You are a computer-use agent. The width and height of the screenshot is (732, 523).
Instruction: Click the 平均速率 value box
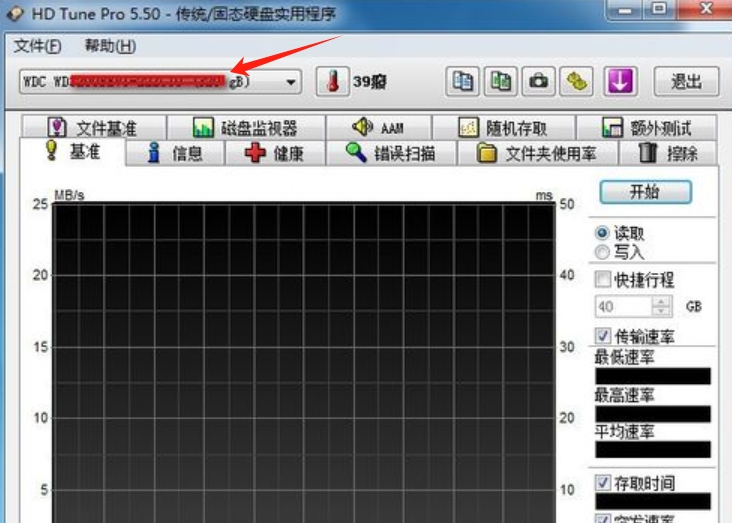tap(653, 449)
